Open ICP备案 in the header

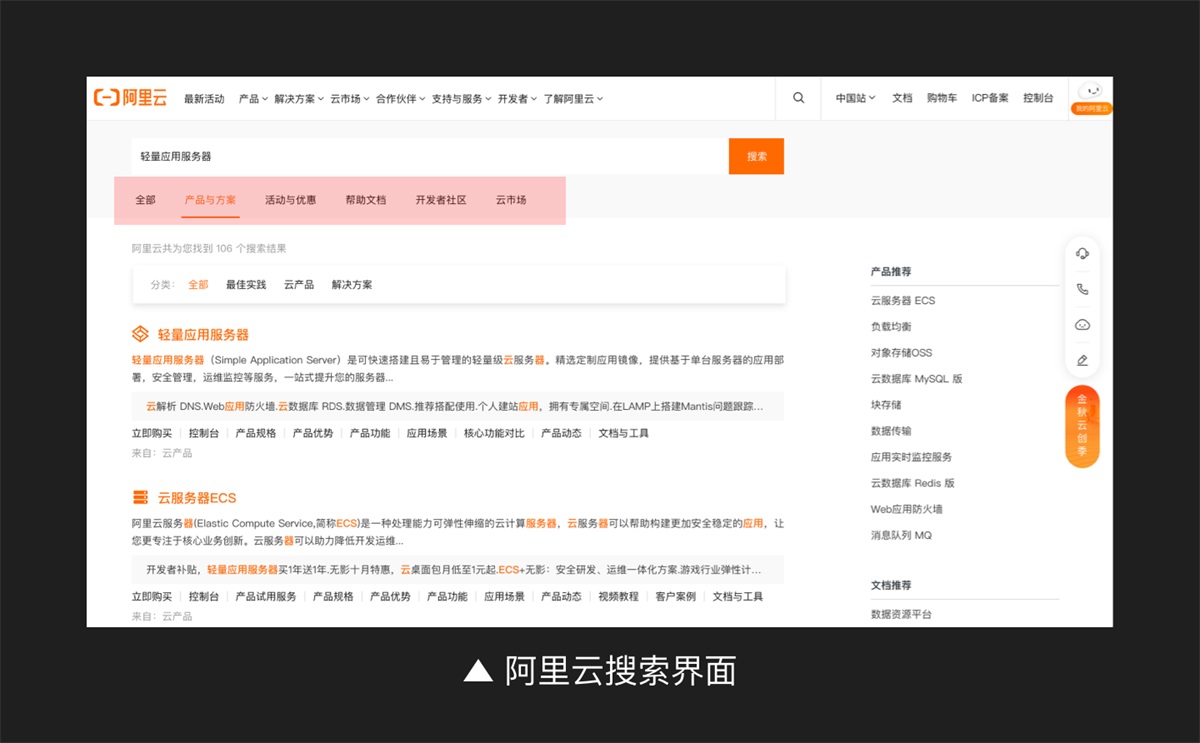pos(990,98)
